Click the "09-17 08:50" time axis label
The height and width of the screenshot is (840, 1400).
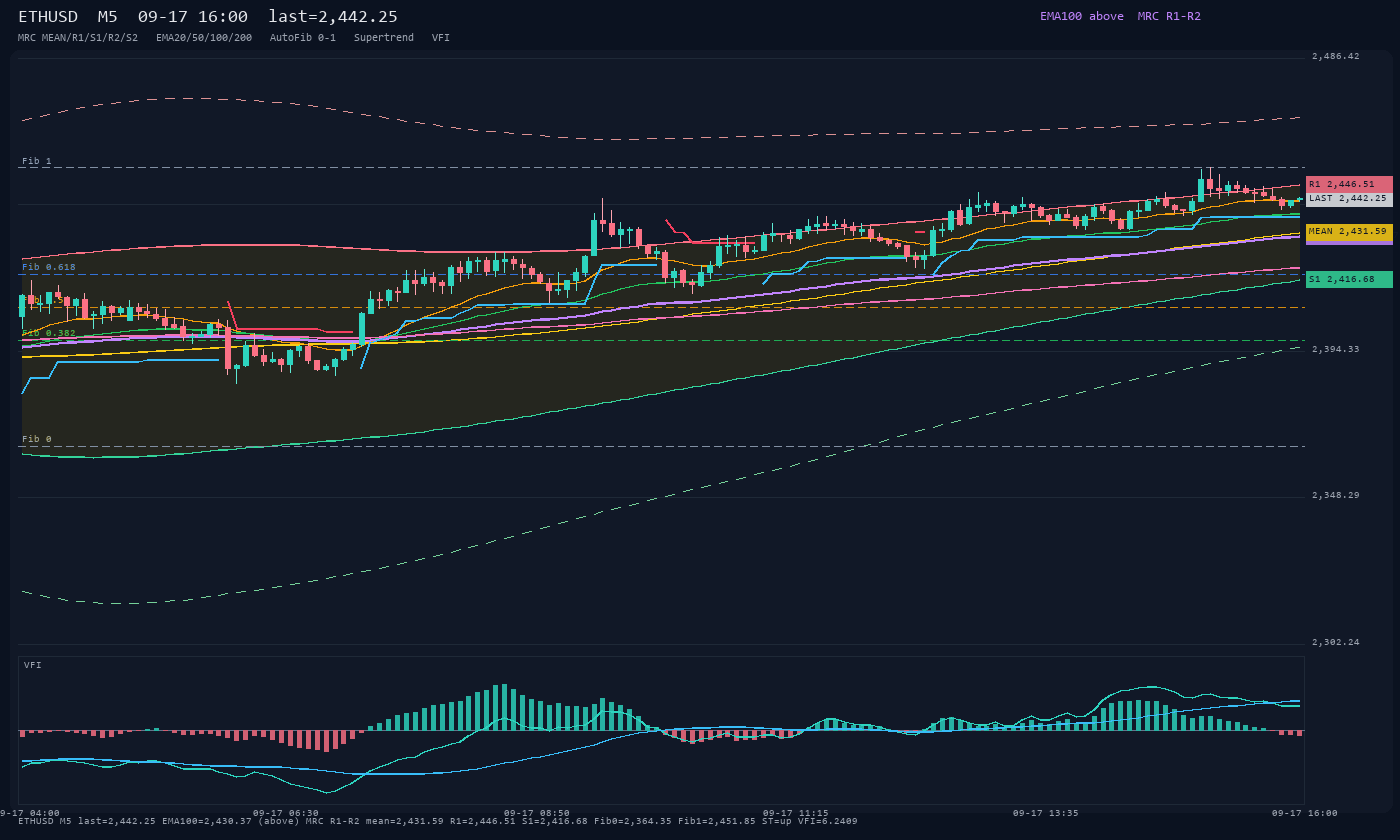coord(537,813)
